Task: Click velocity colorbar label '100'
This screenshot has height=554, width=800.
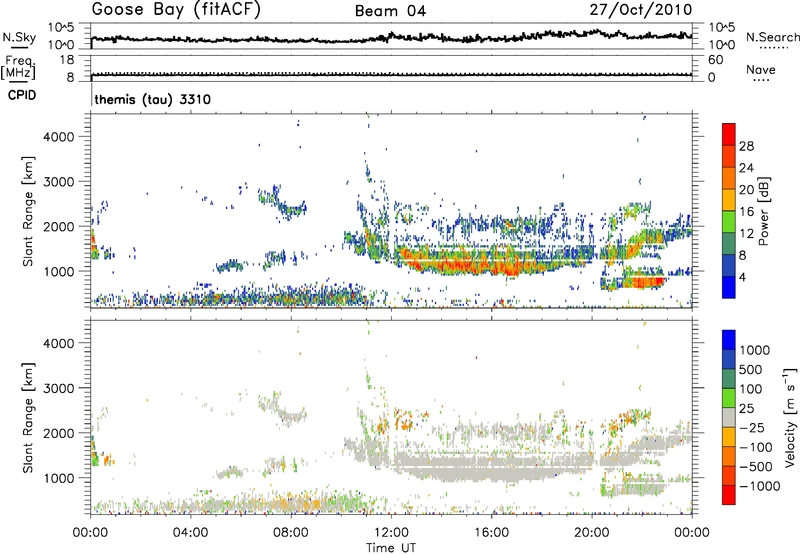Action: [x=751, y=389]
